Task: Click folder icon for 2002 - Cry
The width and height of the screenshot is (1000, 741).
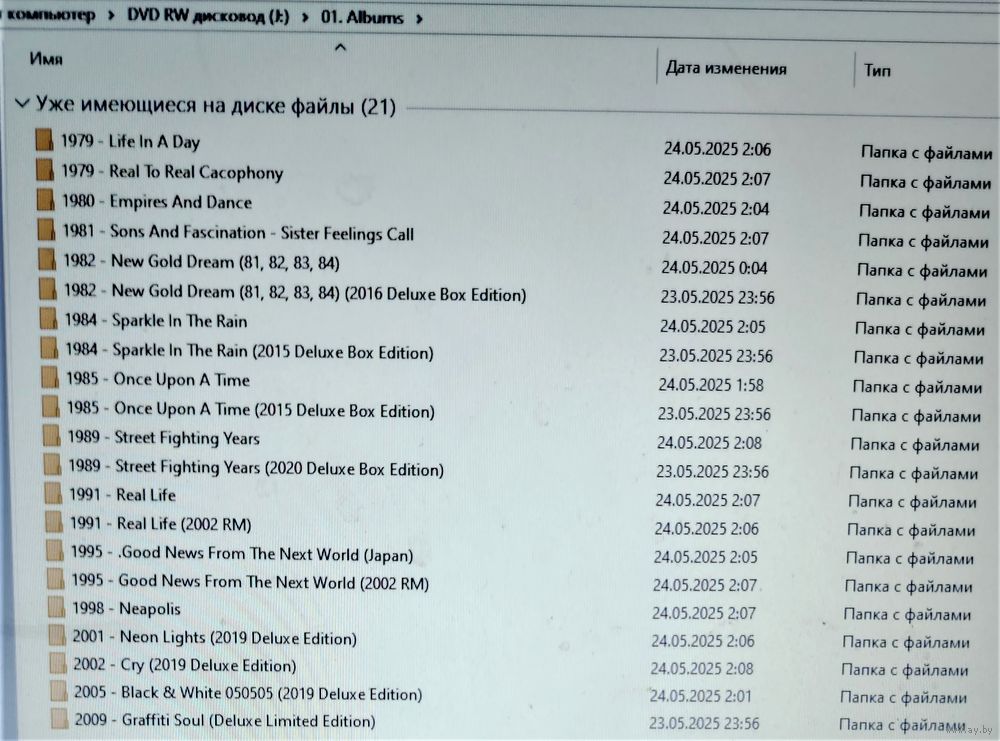Action: tap(57, 663)
